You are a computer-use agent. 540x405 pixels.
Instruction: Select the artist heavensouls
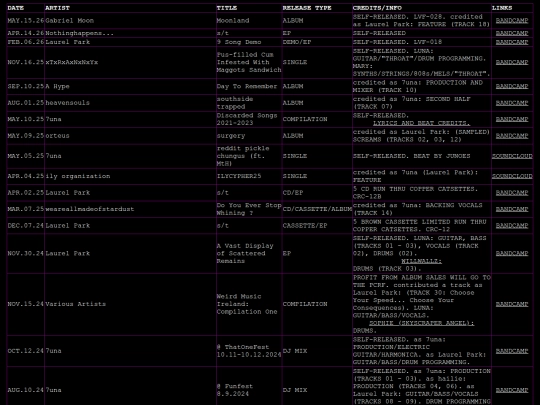(x=68, y=103)
